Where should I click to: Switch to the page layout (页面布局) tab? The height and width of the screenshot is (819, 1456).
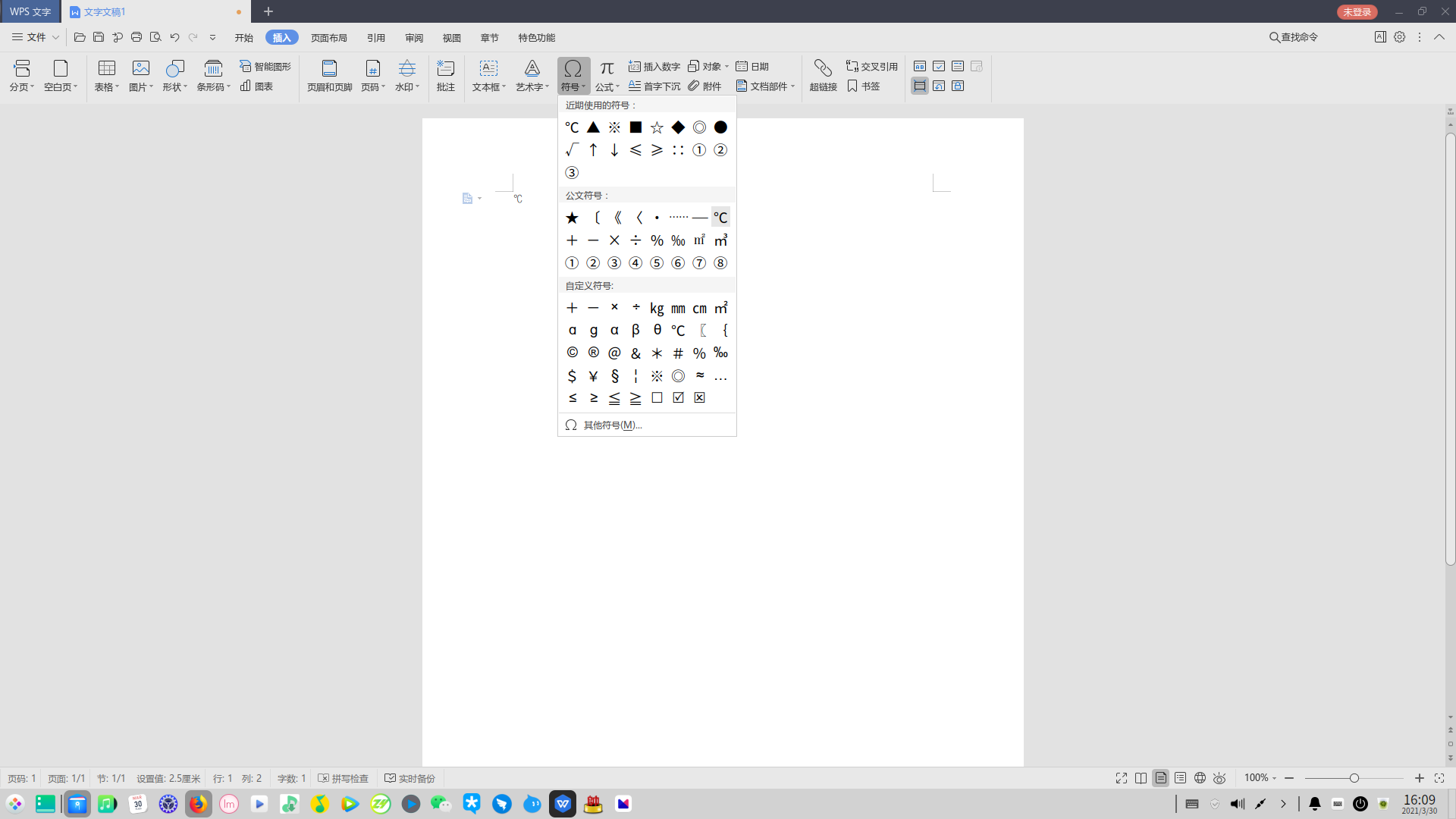[329, 38]
